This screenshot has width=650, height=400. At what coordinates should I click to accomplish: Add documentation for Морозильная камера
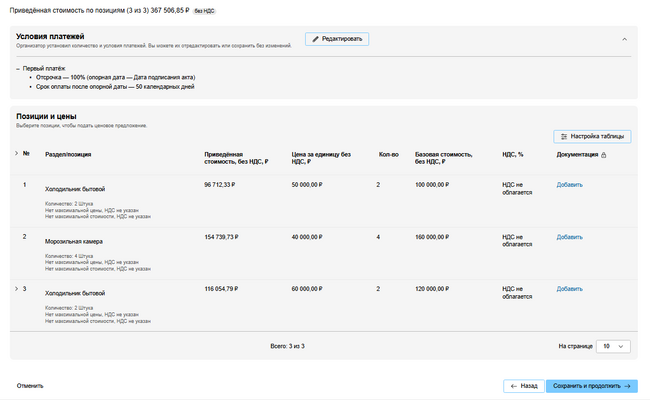(x=569, y=237)
